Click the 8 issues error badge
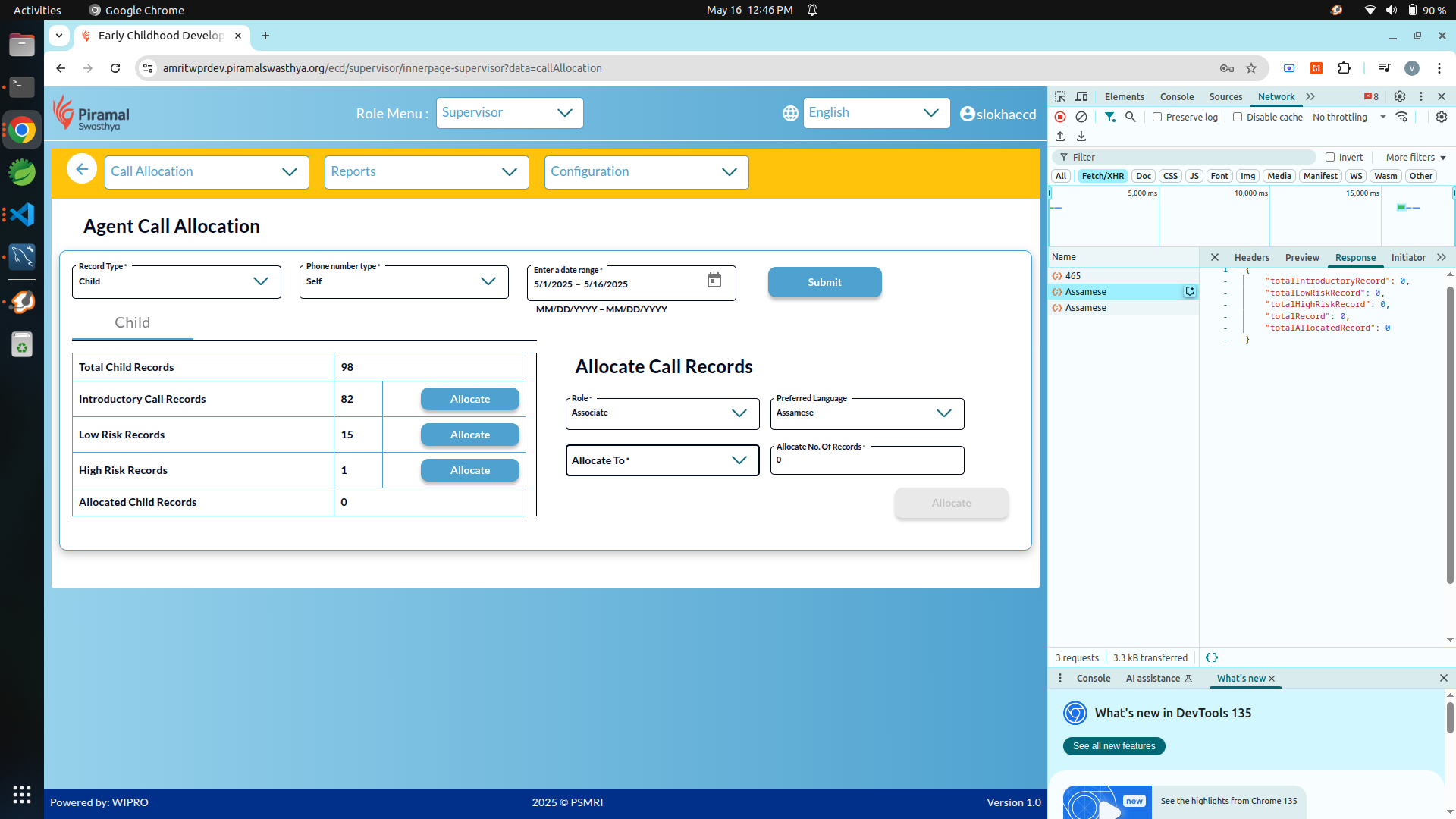Viewport: 1456px width, 819px height. (1371, 96)
